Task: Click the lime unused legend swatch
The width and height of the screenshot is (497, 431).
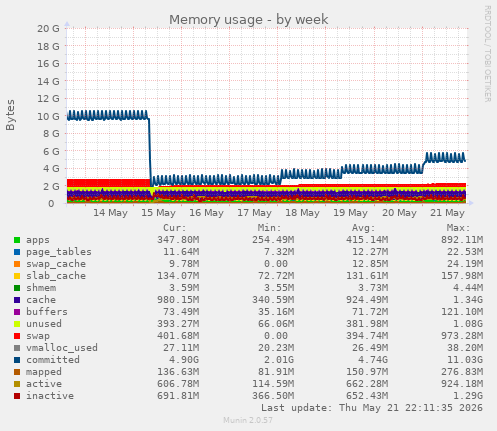Action: pyautogui.click(x=17, y=324)
